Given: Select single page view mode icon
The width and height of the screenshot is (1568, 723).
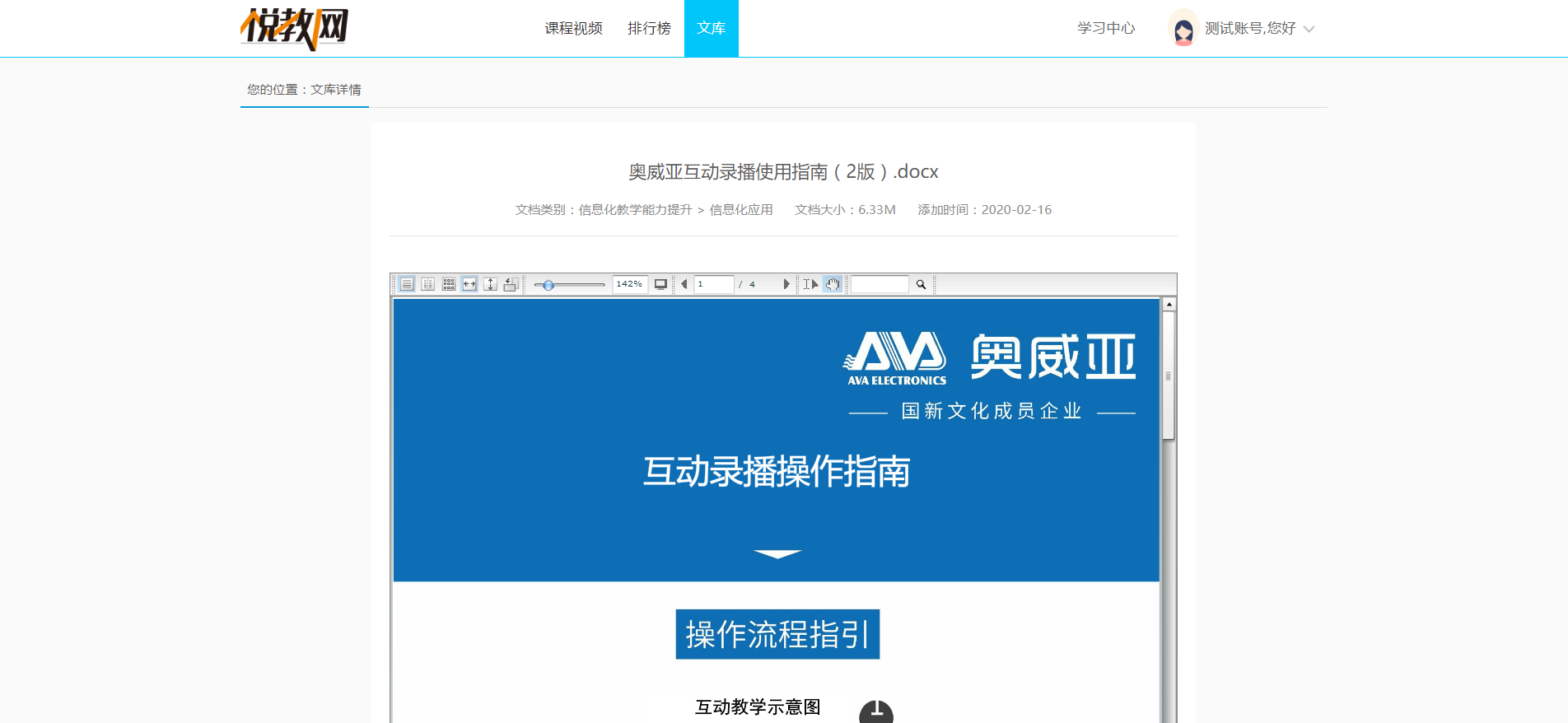Looking at the screenshot, I should (407, 284).
